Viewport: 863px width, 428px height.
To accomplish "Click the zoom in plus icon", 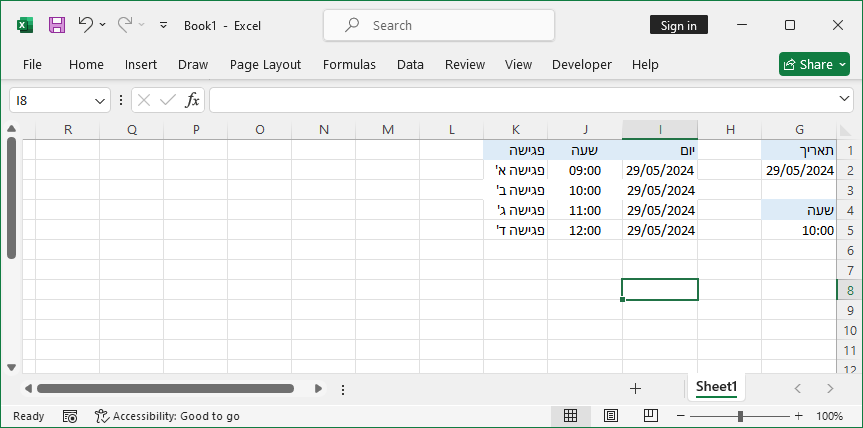I will pyautogui.click(x=798, y=416).
